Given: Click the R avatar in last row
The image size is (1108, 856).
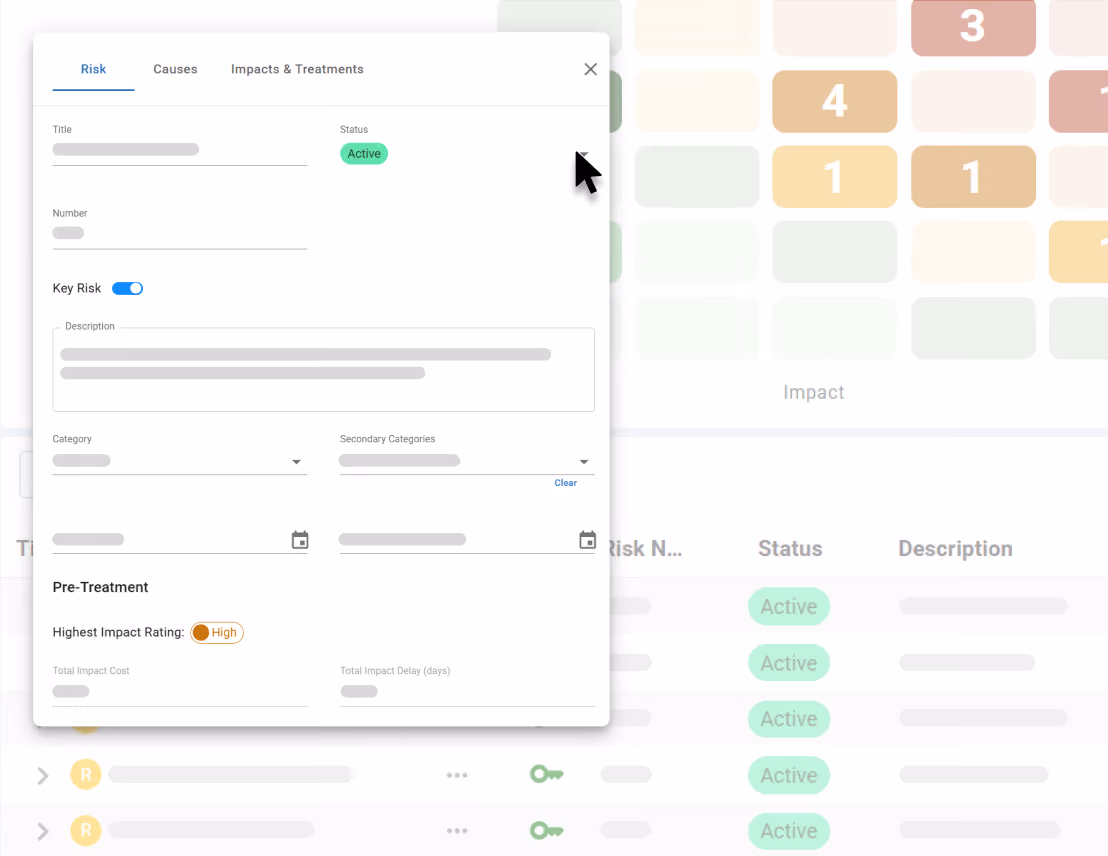Looking at the screenshot, I should 86,830.
